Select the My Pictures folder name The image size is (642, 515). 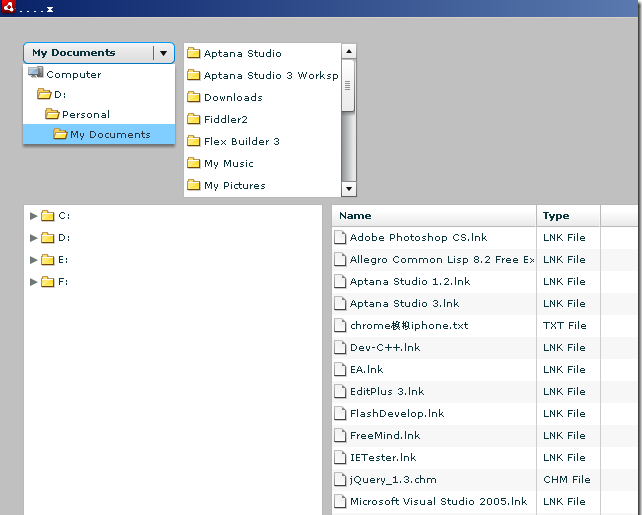[x=235, y=186]
